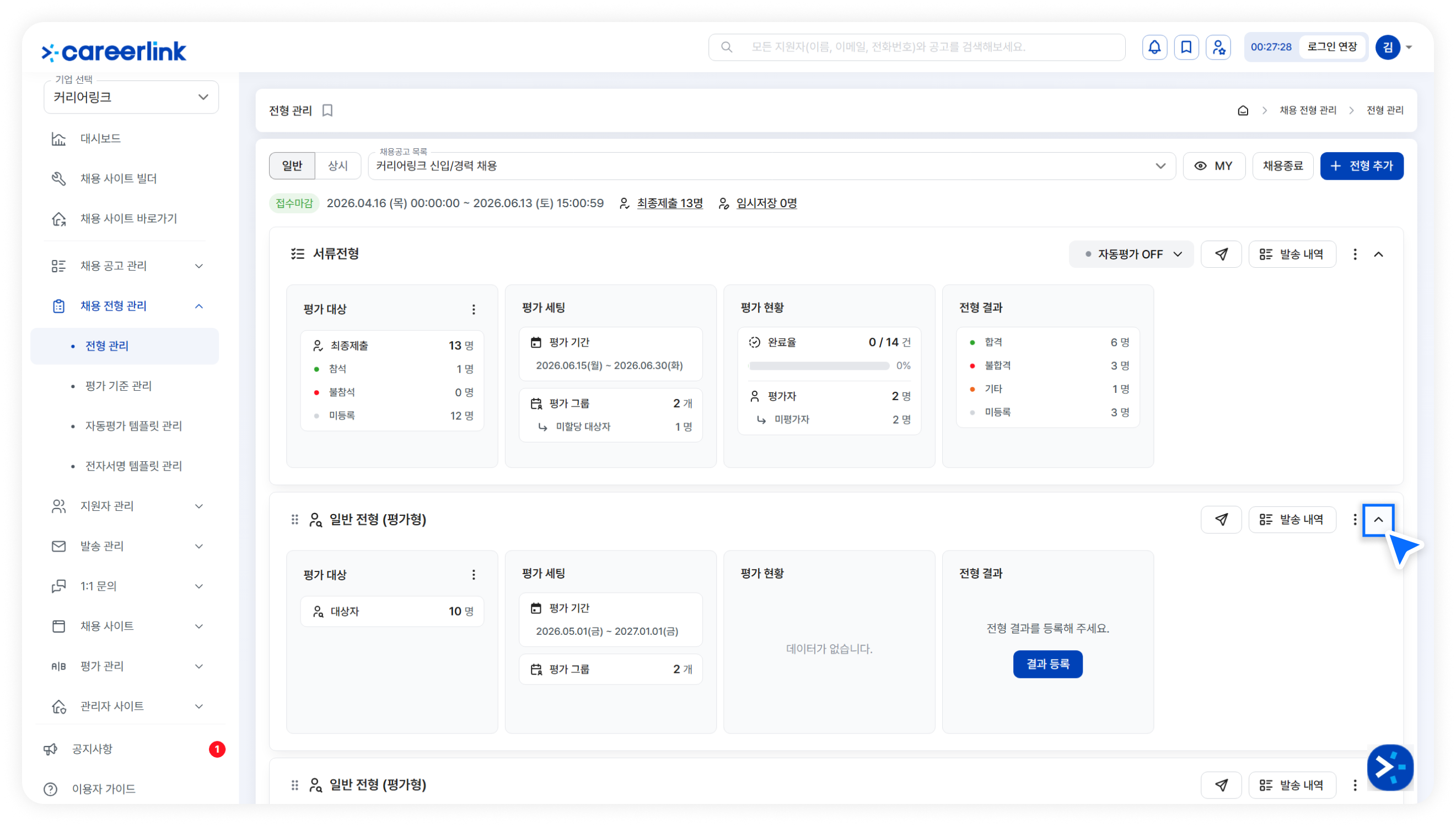Screen dimensions: 1456x826
Task: Click 채용 전형 관리 breadcrumb
Action: tap(1308, 110)
